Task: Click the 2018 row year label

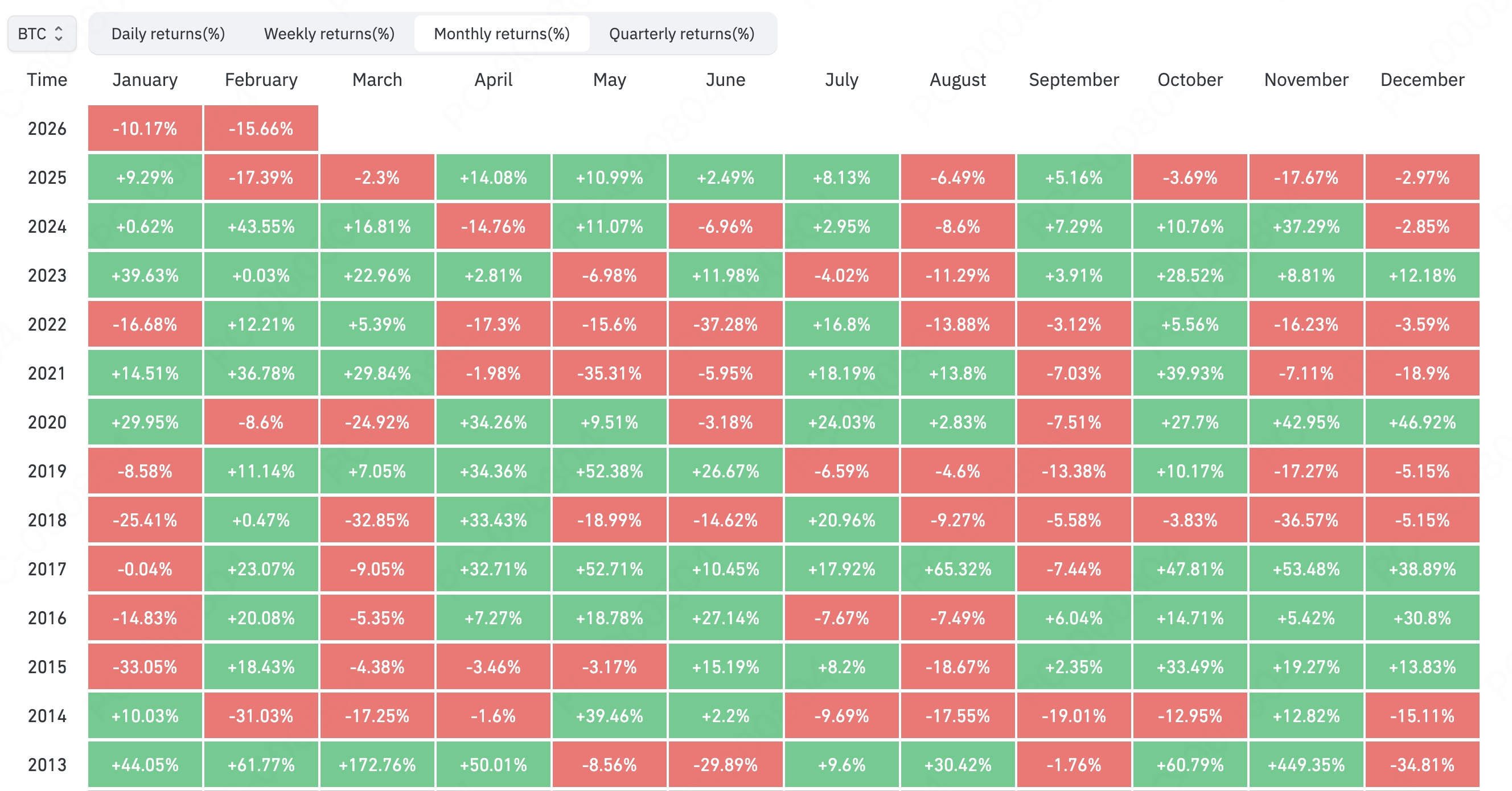Action: click(x=47, y=521)
